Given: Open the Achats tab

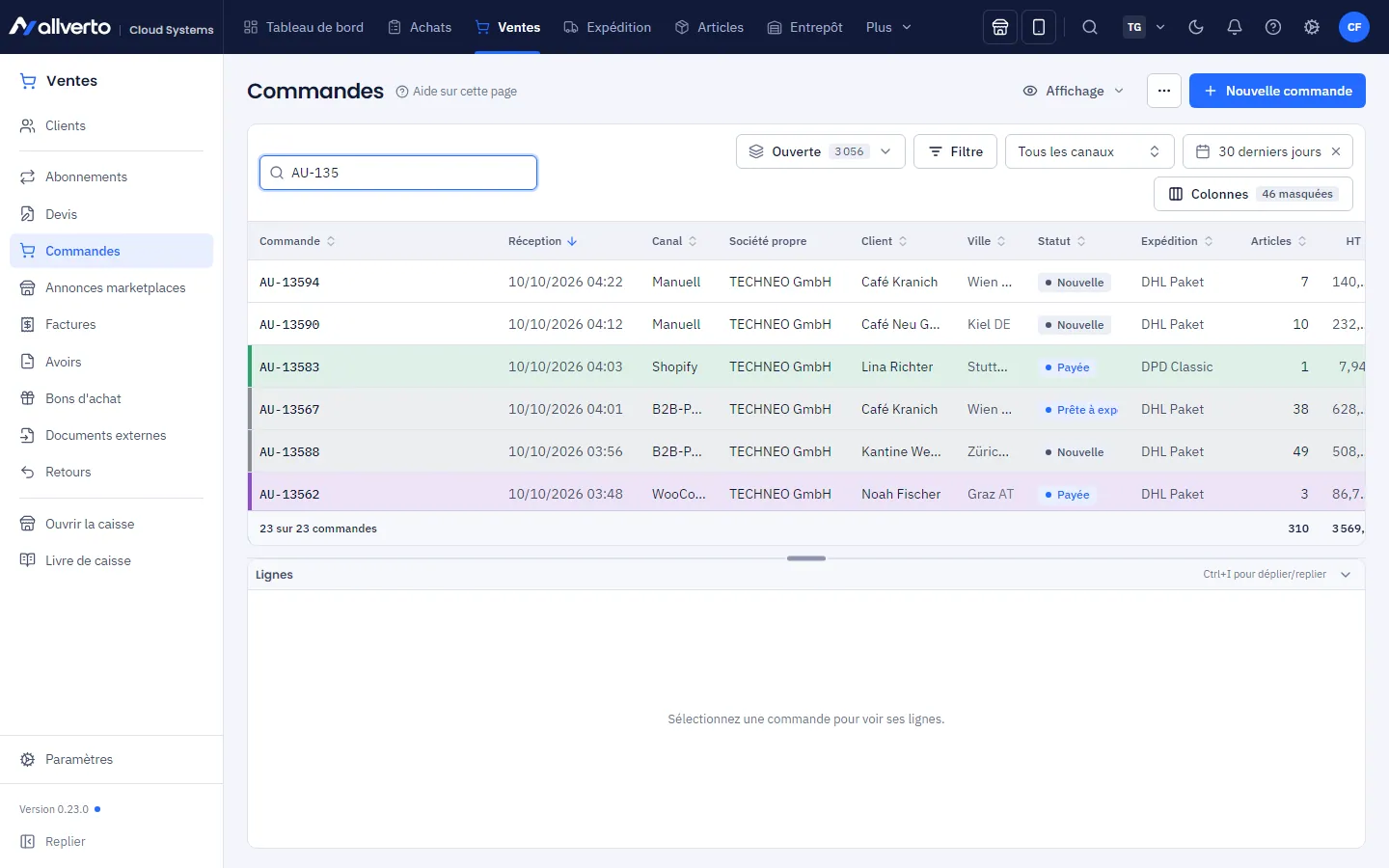Looking at the screenshot, I should (420, 27).
